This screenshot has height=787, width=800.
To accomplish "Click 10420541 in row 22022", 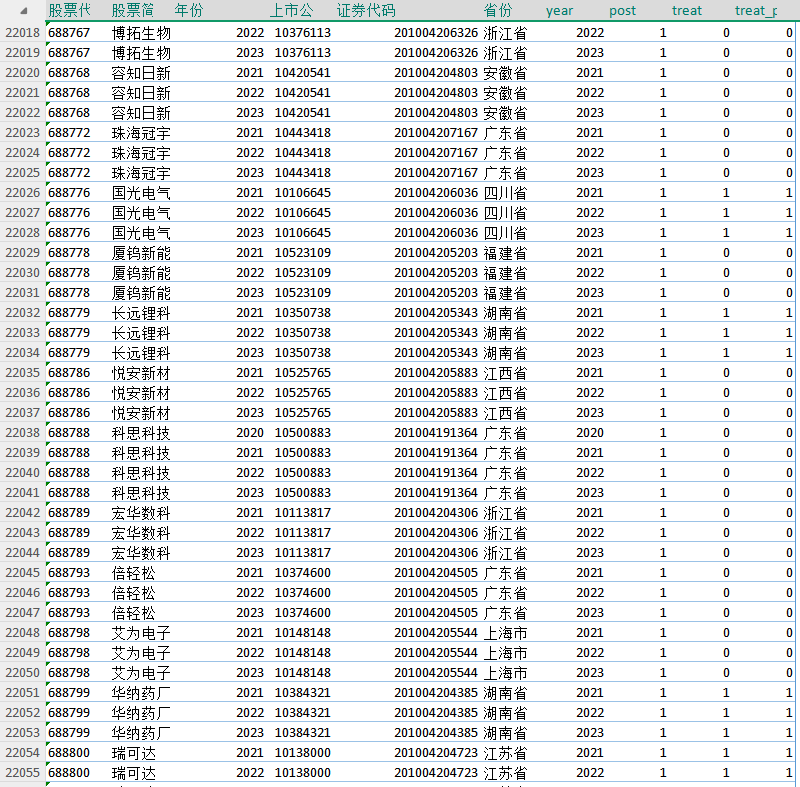I will pyautogui.click(x=303, y=113).
